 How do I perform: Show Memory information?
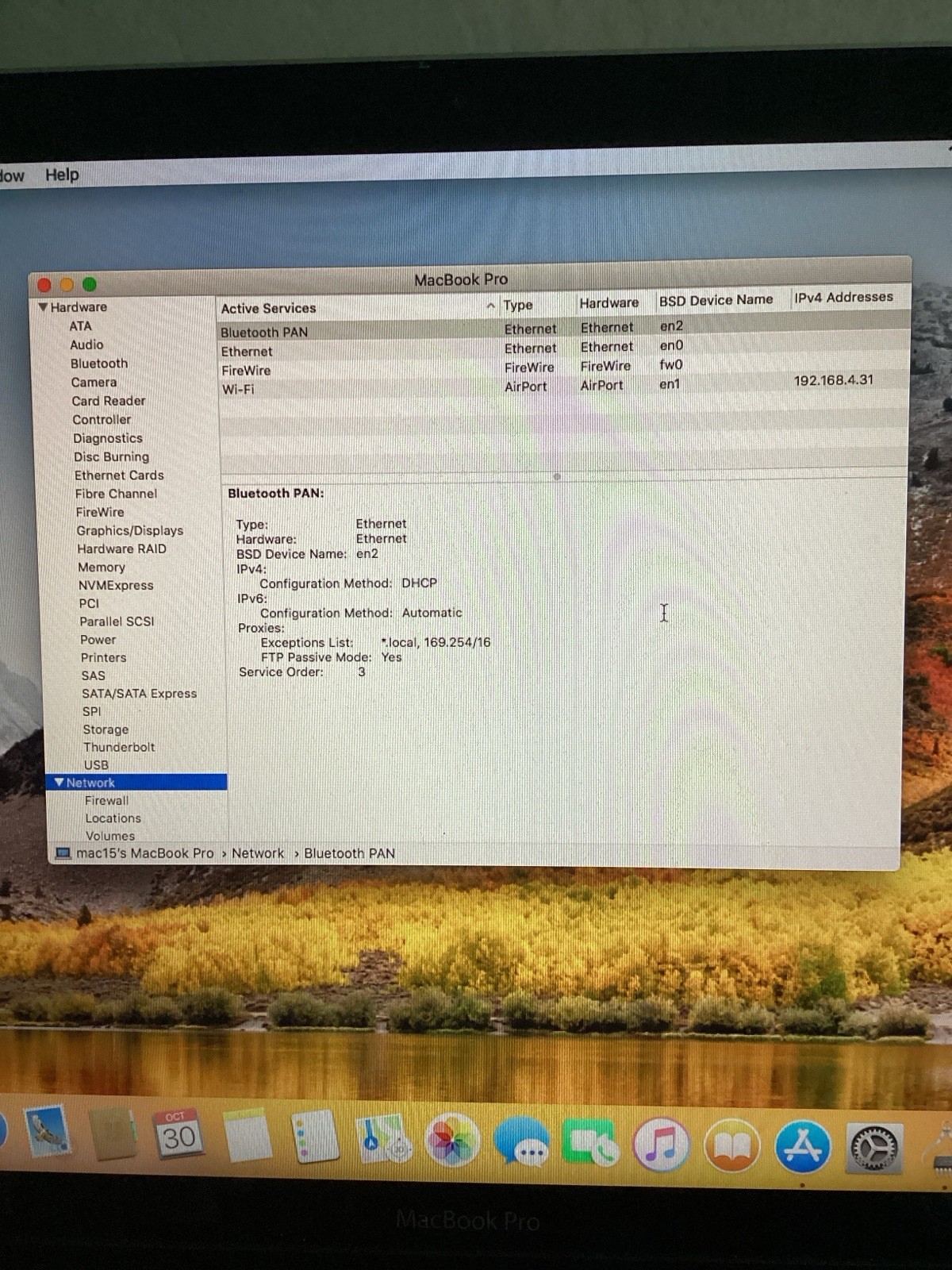102,567
